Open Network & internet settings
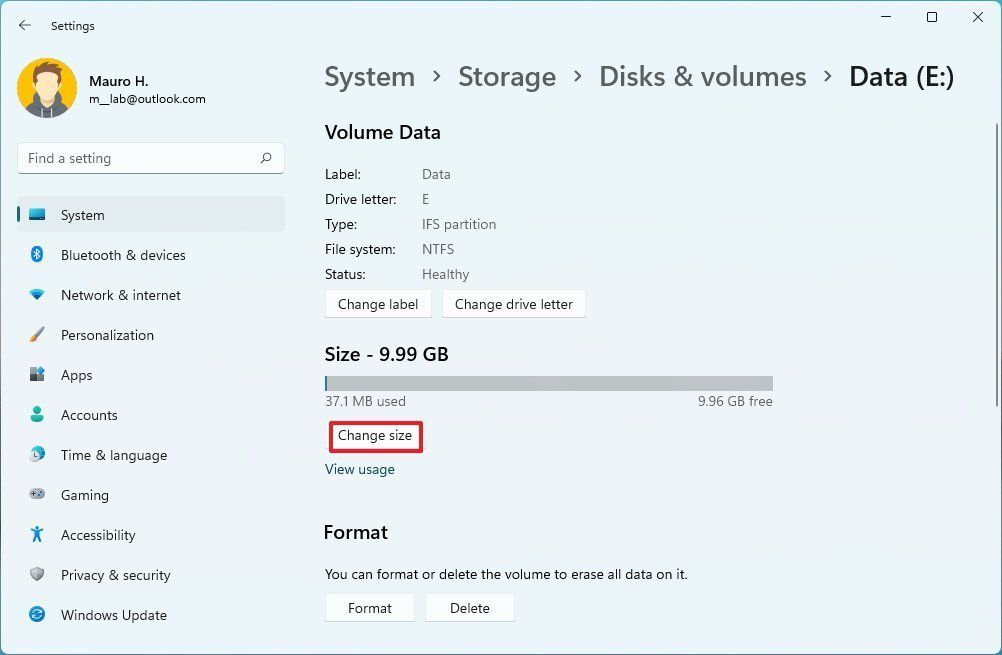 120,295
